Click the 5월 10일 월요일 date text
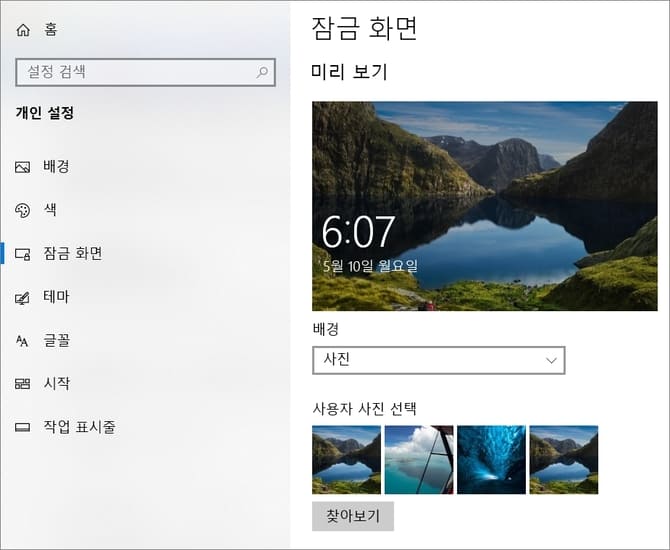670x550 pixels. tap(370, 266)
